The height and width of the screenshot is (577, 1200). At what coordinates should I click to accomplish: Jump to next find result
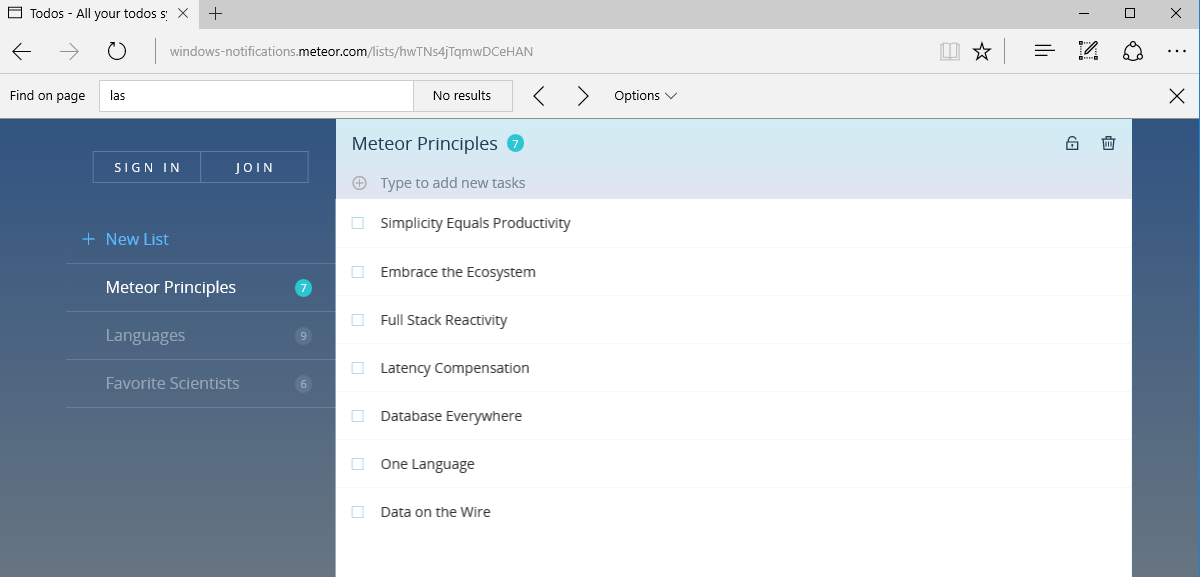[583, 96]
